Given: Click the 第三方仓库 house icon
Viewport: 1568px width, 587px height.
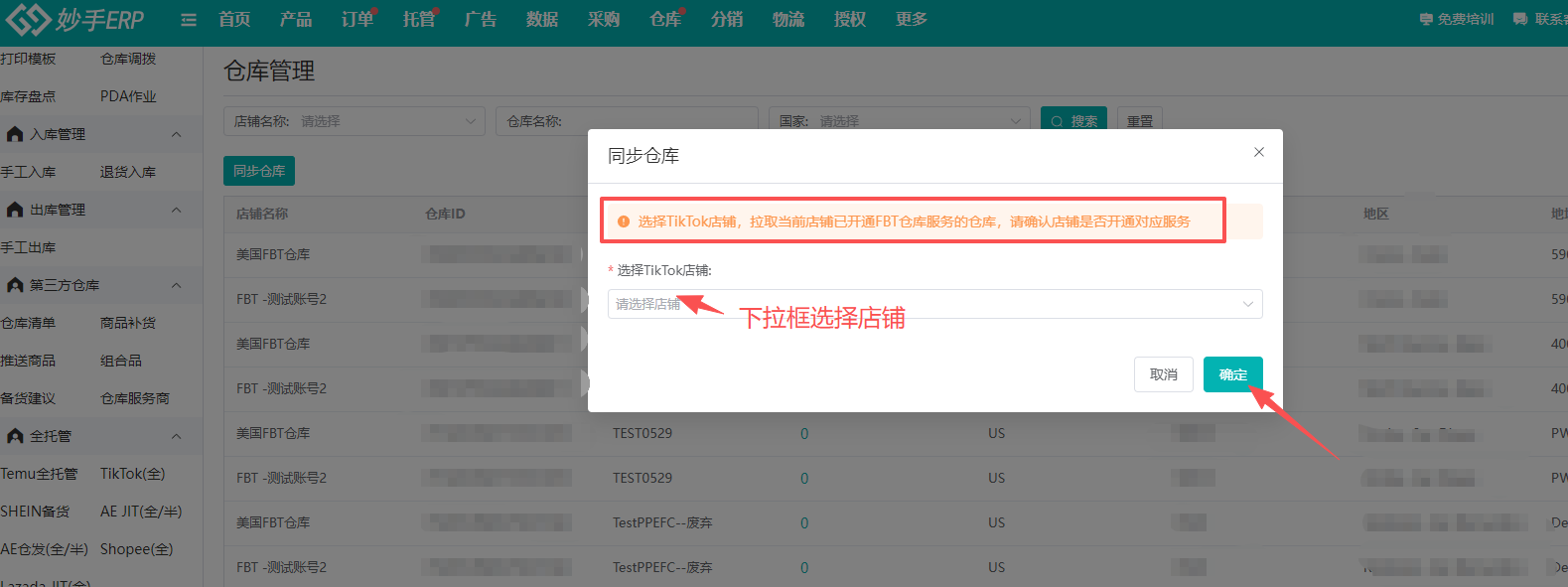Looking at the screenshot, I should click(x=15, y=285).
